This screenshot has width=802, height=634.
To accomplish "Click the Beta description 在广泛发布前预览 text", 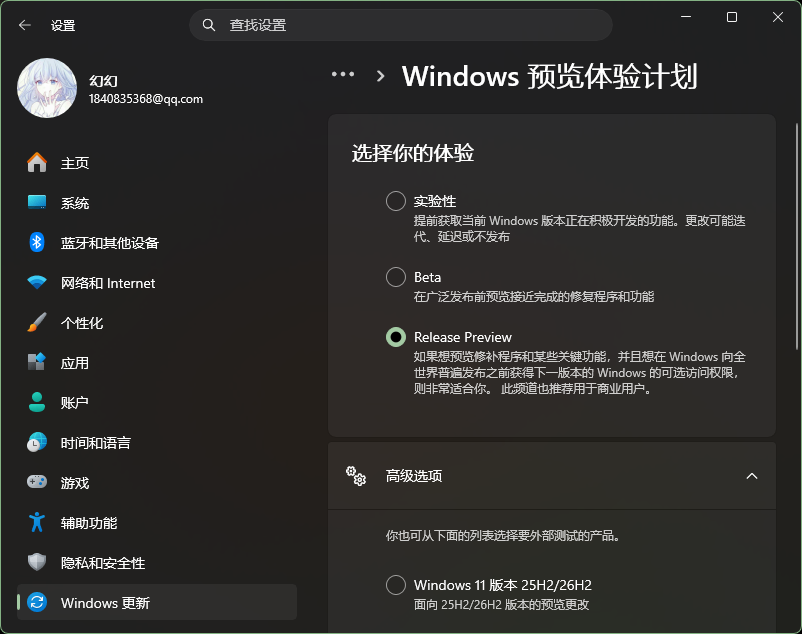I will coord(533,297).
